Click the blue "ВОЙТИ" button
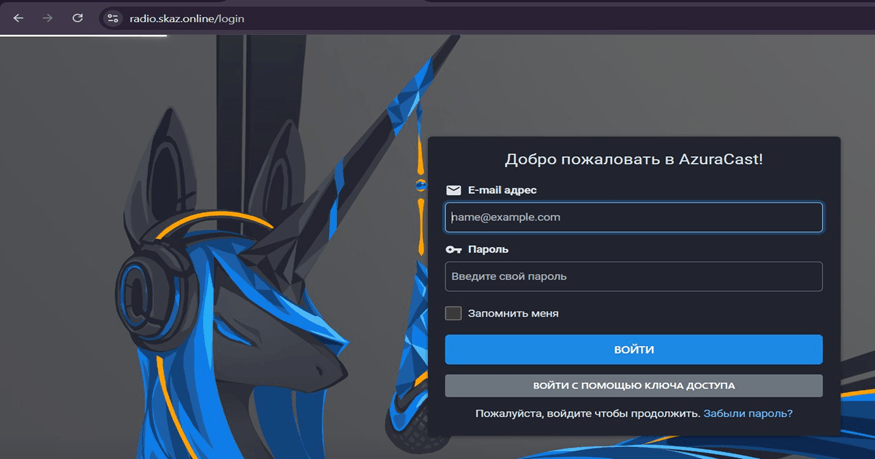This screenshot has height=459, width=875. point(633,350)
